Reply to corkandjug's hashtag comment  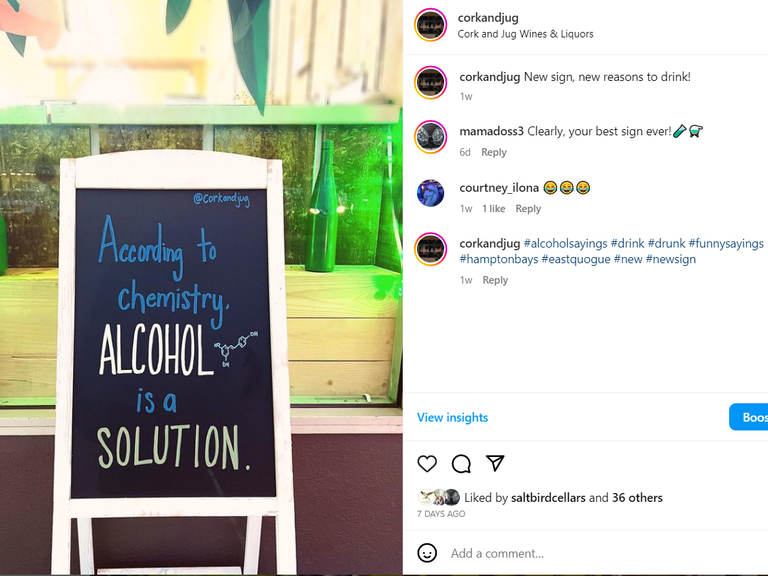click(x=495, y=280)
